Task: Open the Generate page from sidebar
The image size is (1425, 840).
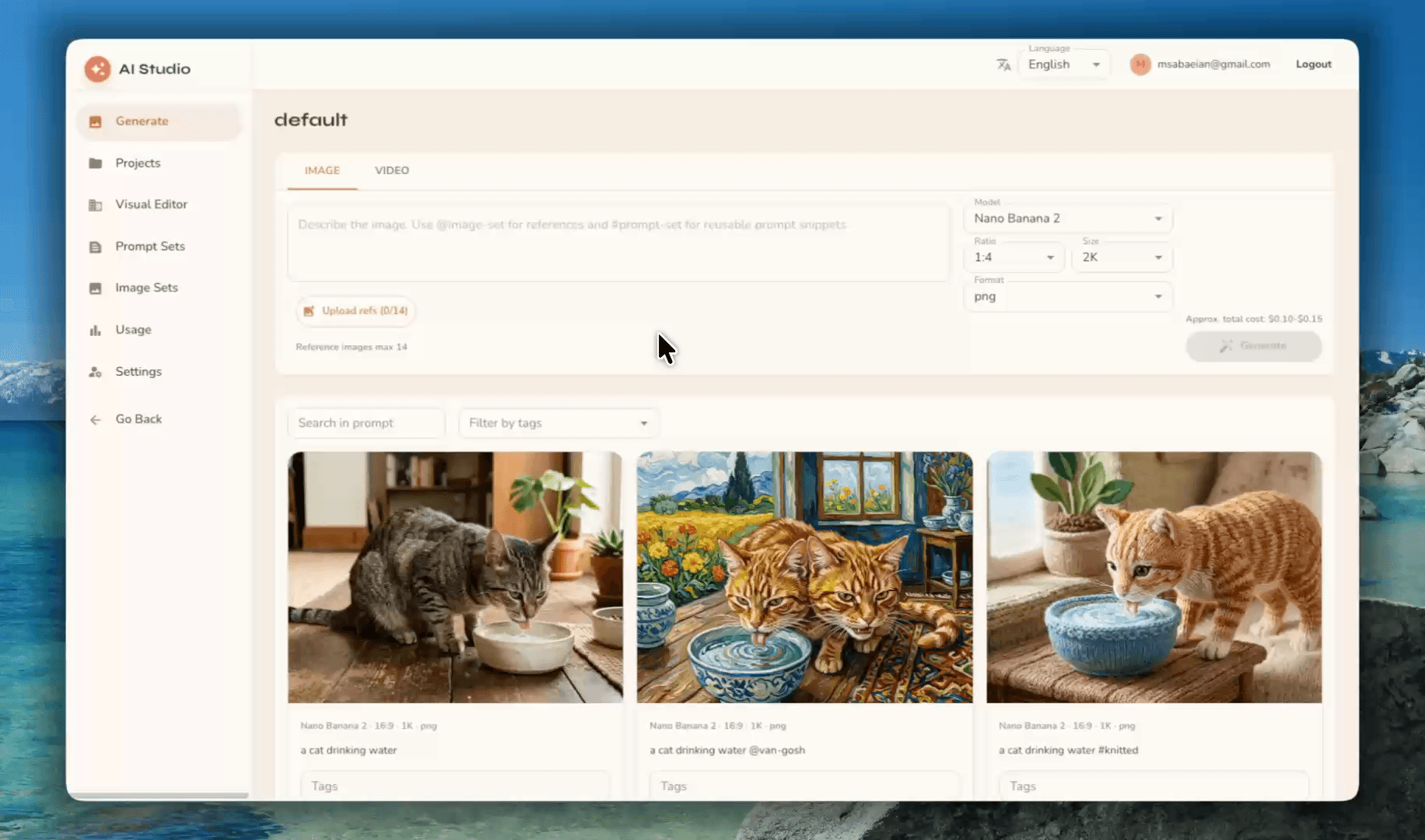Action: [159, 121]
